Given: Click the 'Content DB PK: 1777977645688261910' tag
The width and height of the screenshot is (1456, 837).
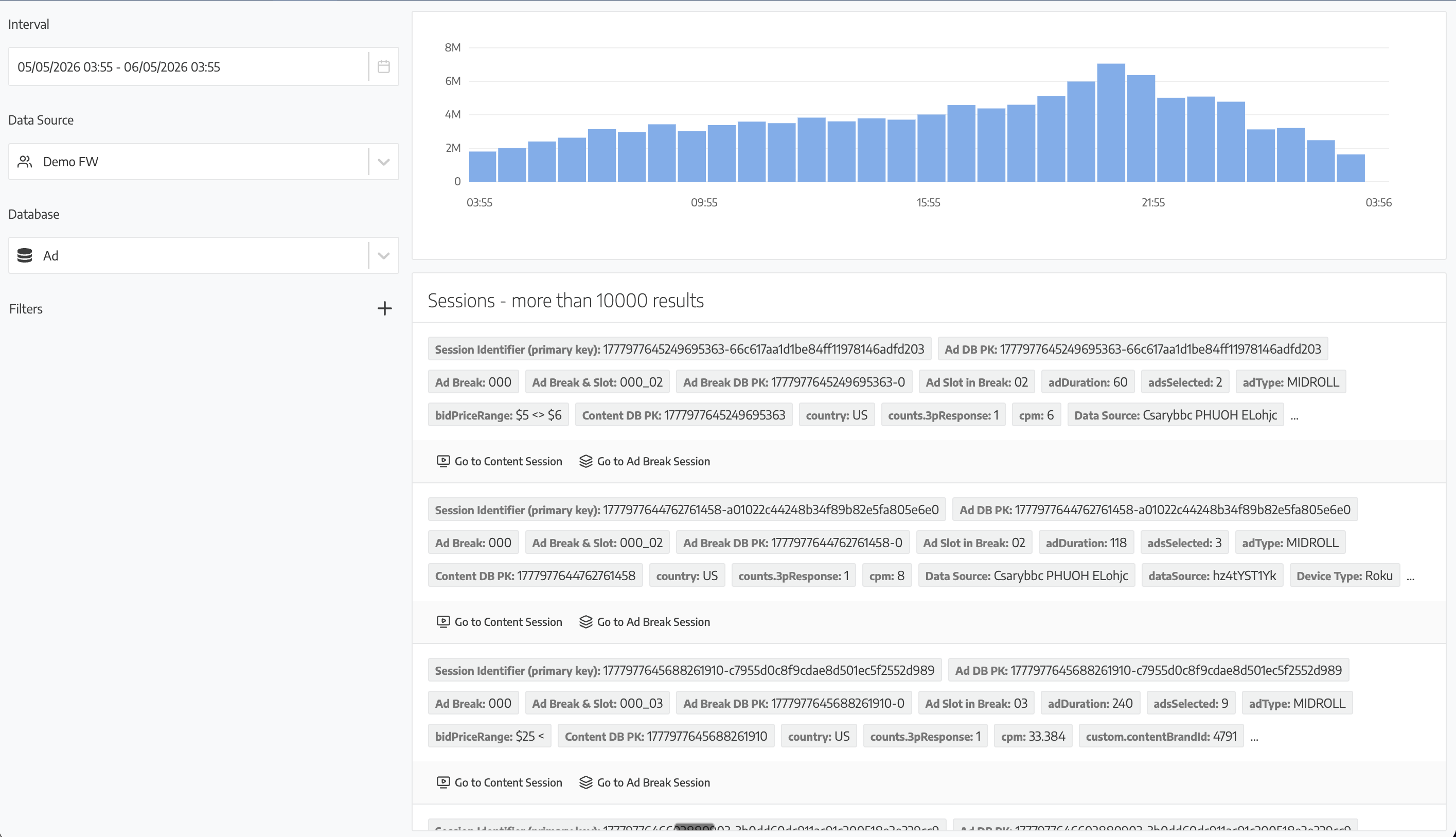Looking at the screenshot, I should click(666, 736).
